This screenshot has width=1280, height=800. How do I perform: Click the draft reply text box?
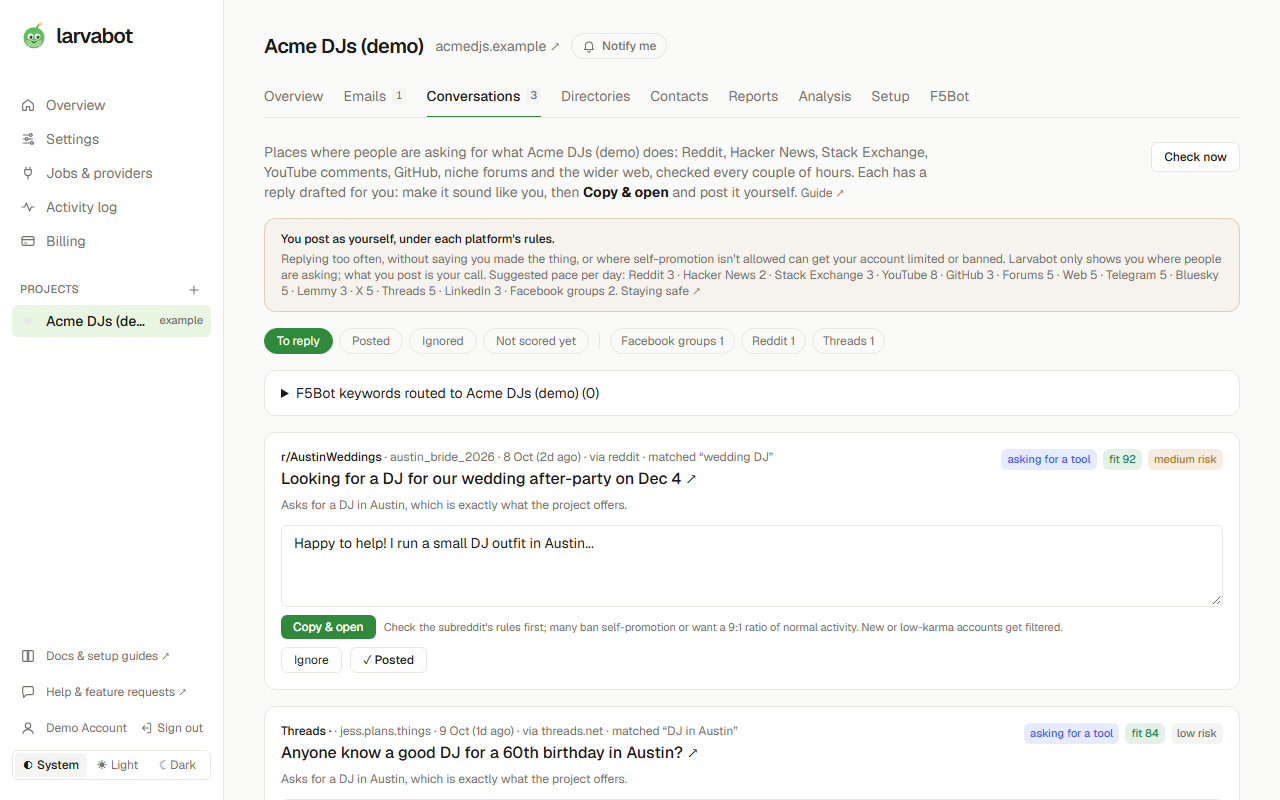pyautogui.click(x=752, y=566)
